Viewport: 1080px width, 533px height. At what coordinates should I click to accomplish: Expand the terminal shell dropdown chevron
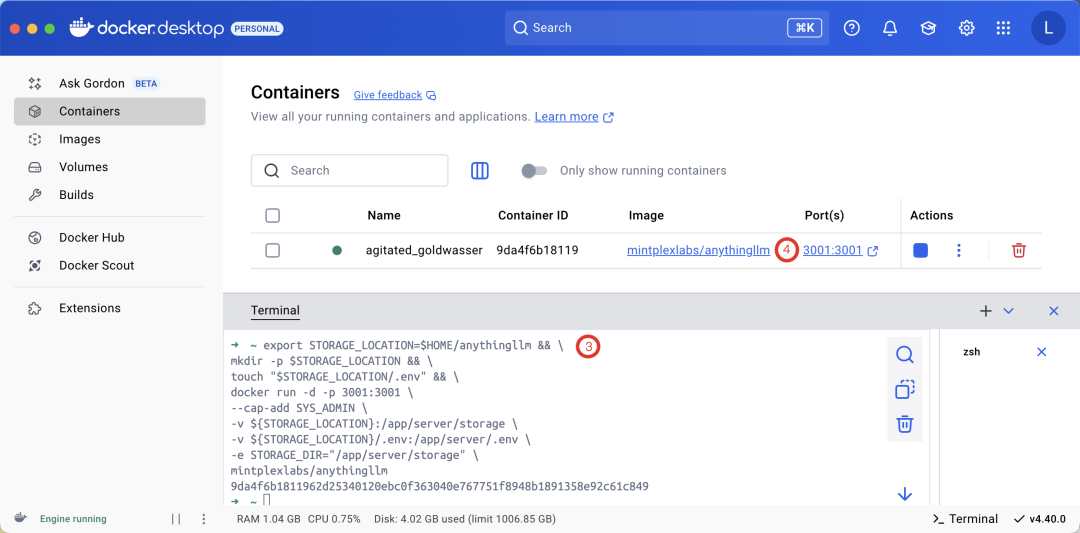coord(1008,311)
